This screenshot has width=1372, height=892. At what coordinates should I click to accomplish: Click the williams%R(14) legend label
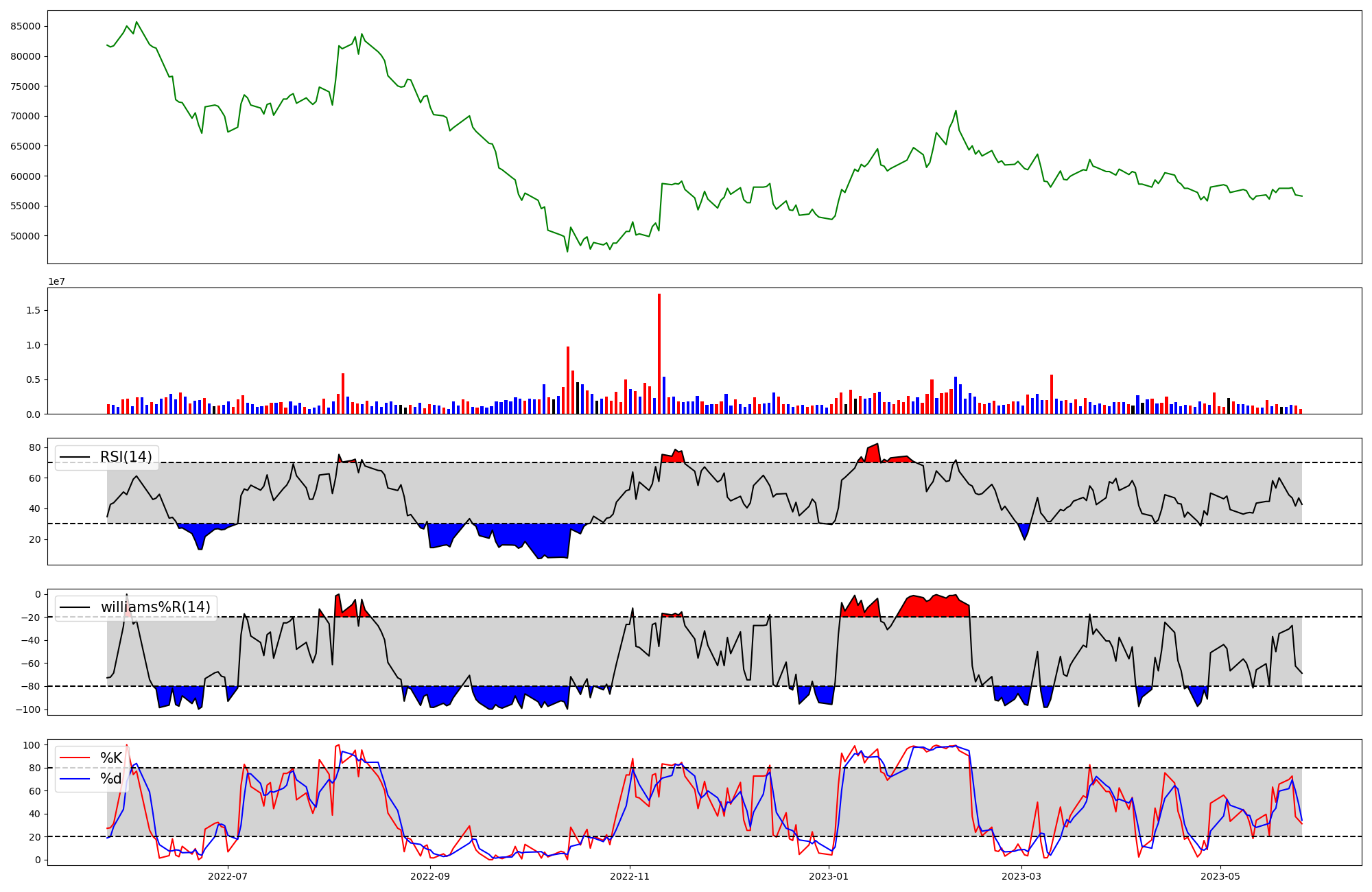155,607
